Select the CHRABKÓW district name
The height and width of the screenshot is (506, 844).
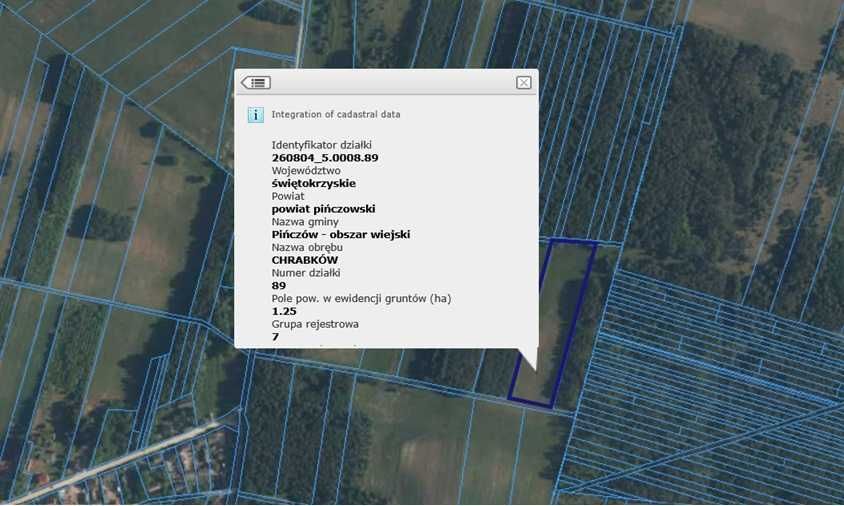[x=305, y=260]
